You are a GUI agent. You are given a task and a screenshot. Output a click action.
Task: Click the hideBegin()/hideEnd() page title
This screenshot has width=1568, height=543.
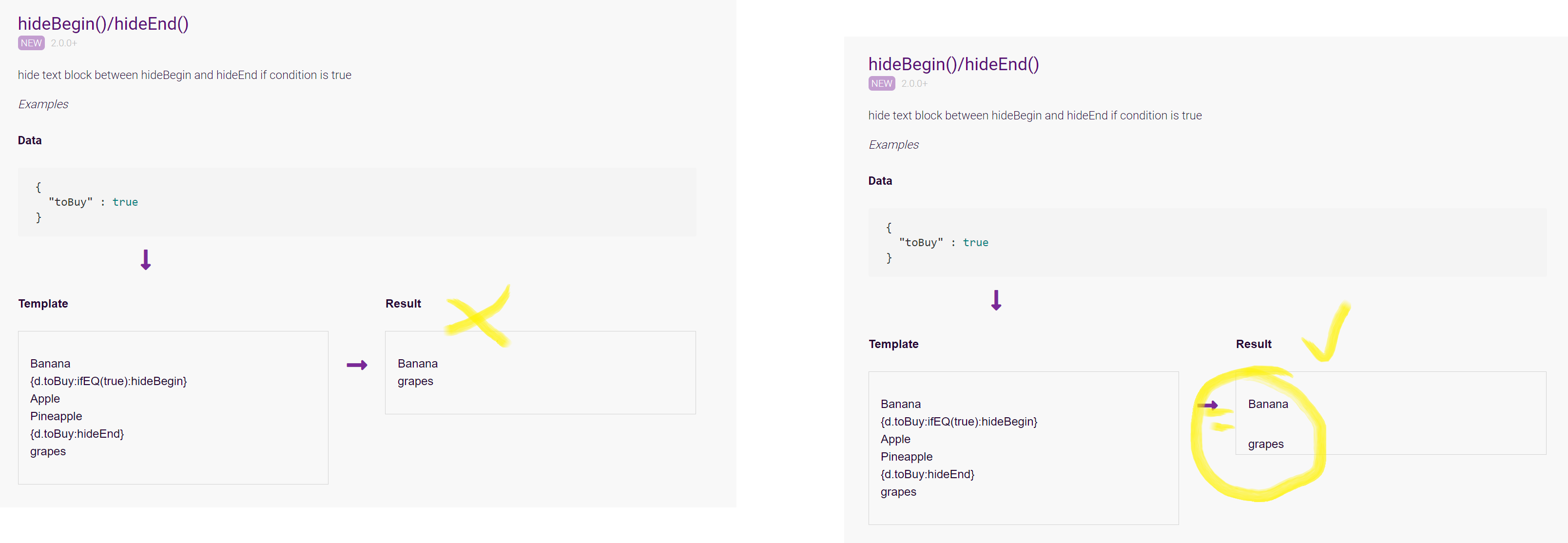point(103,24)
